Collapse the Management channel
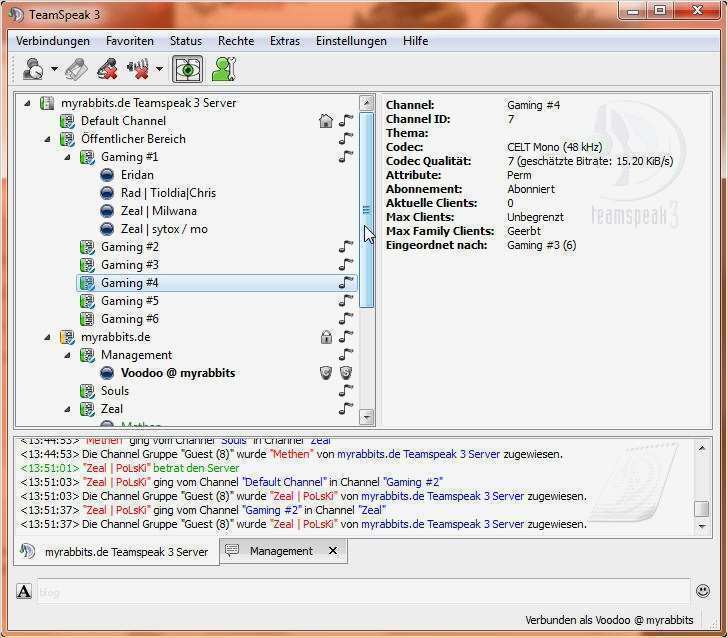 [x=68, y=356]
